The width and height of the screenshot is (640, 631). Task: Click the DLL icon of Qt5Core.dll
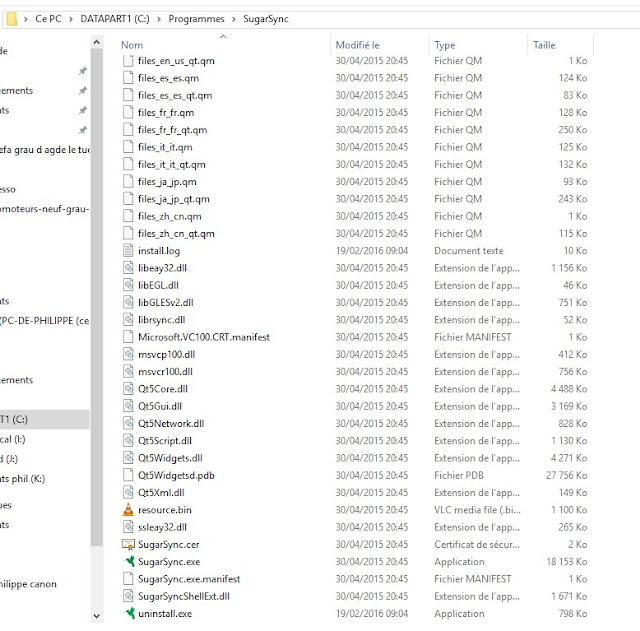coord(128,389)
